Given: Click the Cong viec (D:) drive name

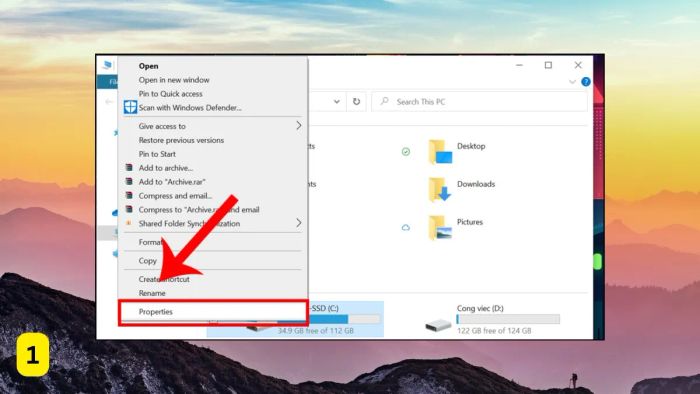Looking at the screenshot, I should (480, 308).
